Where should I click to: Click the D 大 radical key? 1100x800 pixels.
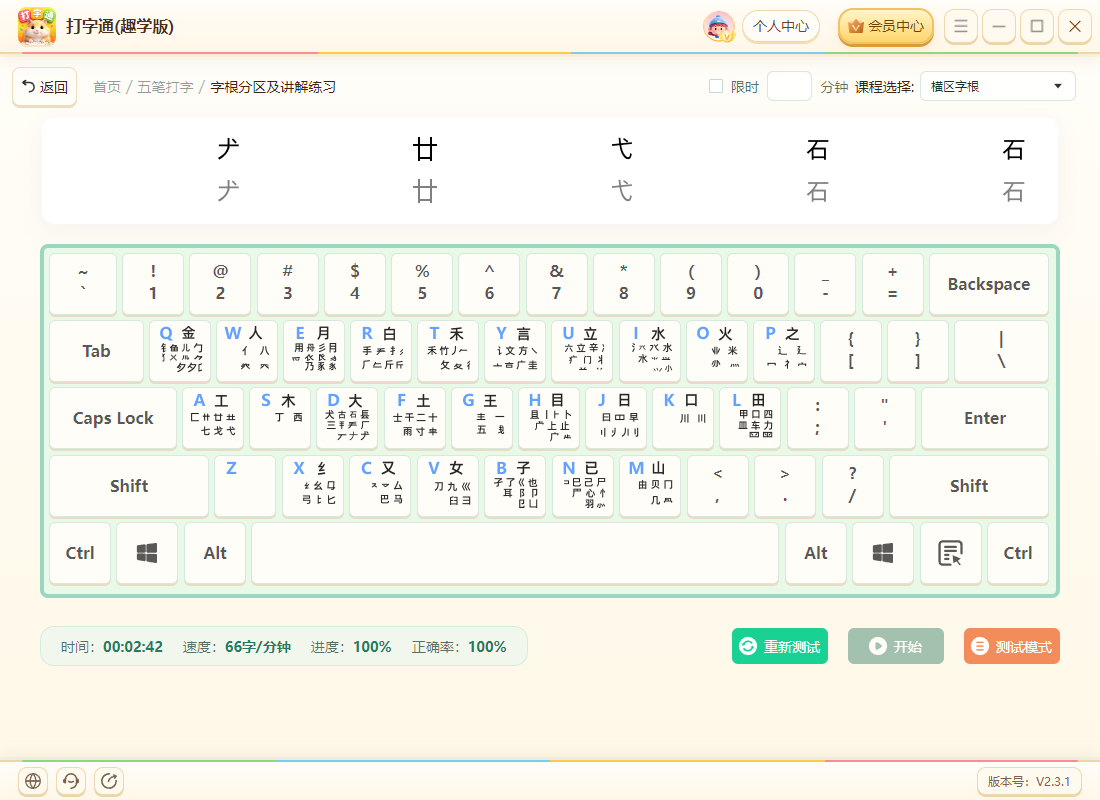[347, 418]
